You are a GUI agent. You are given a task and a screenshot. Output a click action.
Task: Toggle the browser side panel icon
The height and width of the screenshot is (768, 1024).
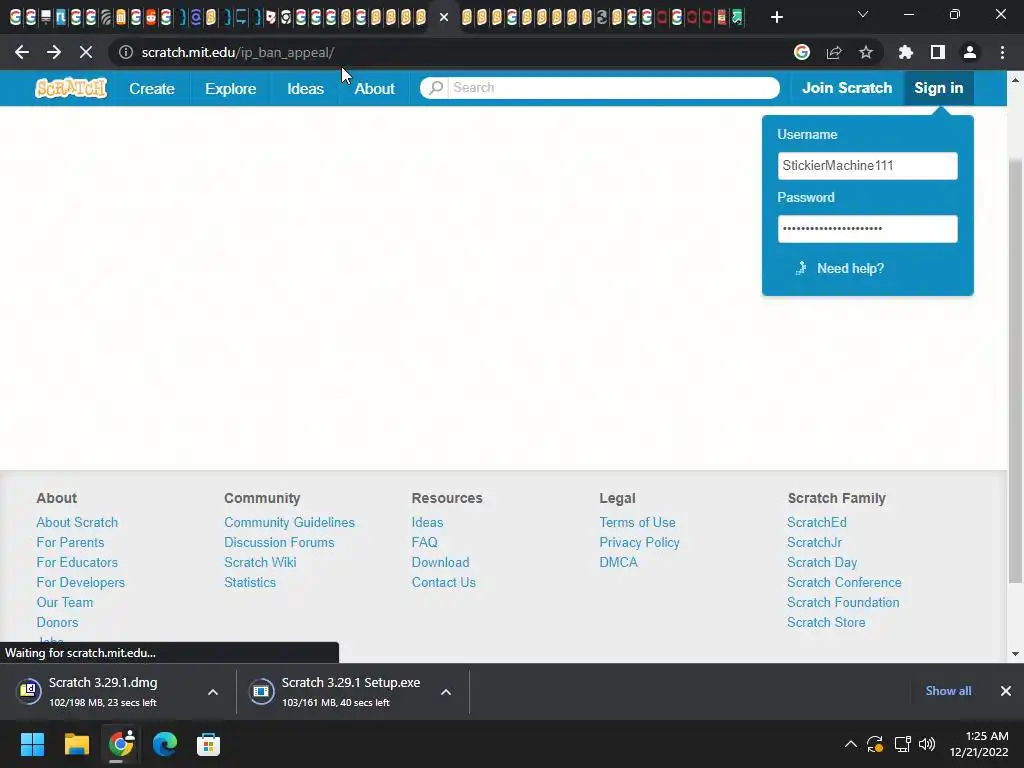[938, 52]
